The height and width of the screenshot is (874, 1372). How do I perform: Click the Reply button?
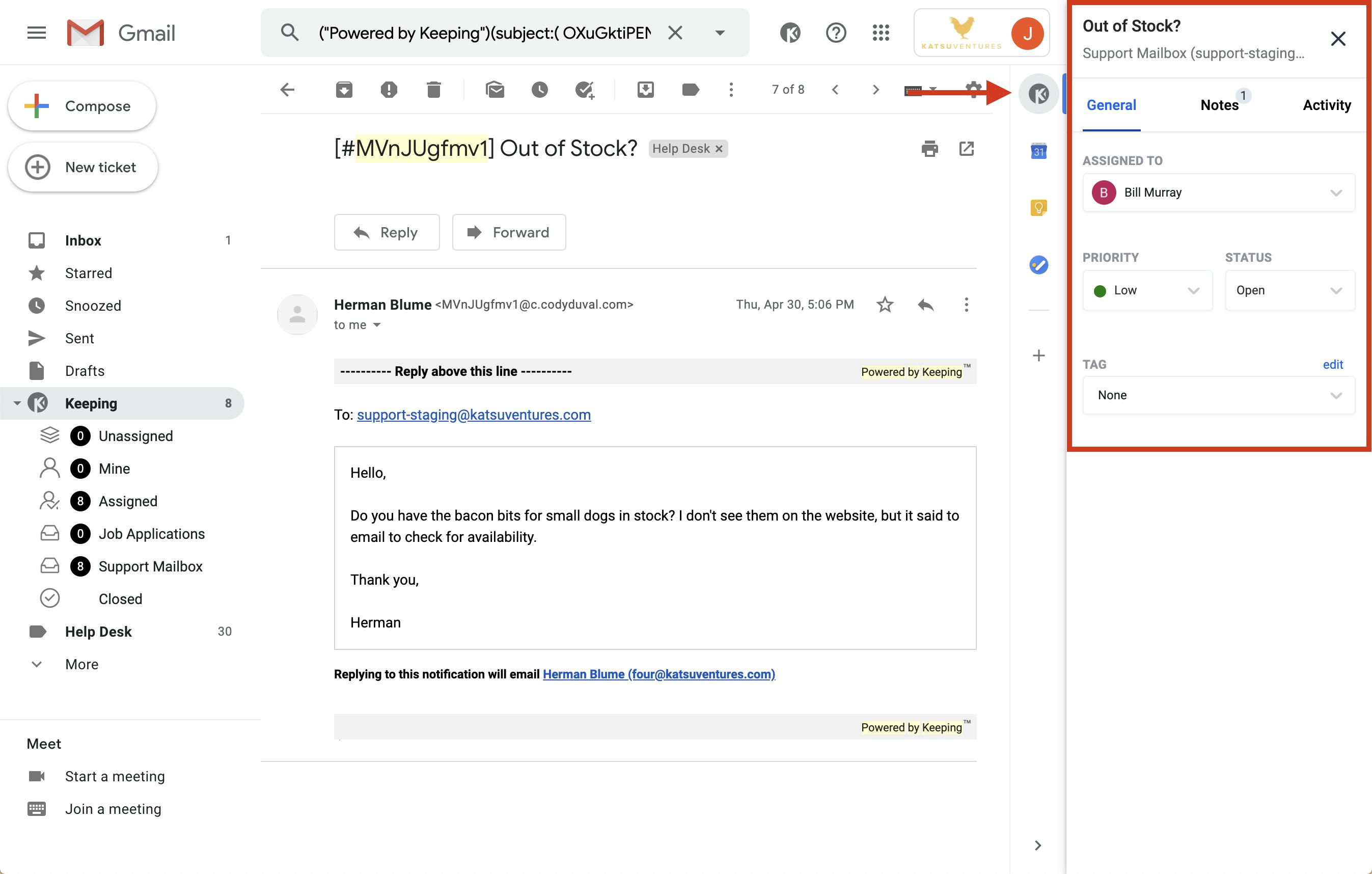[387, 232]
